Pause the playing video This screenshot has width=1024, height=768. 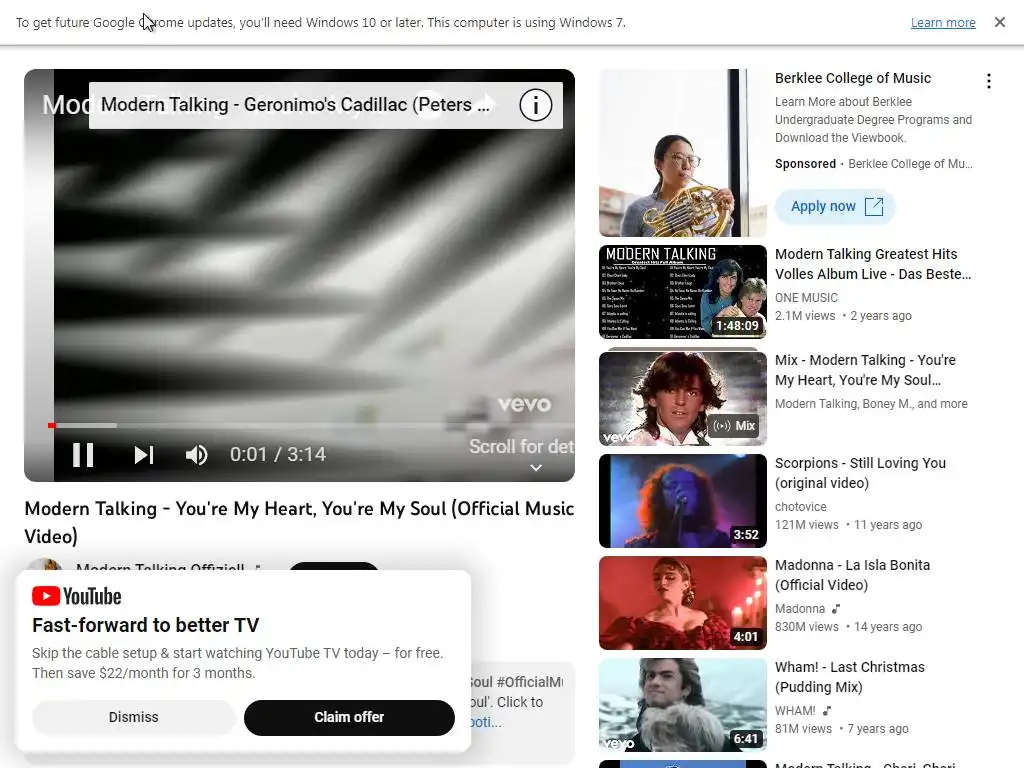83,455
